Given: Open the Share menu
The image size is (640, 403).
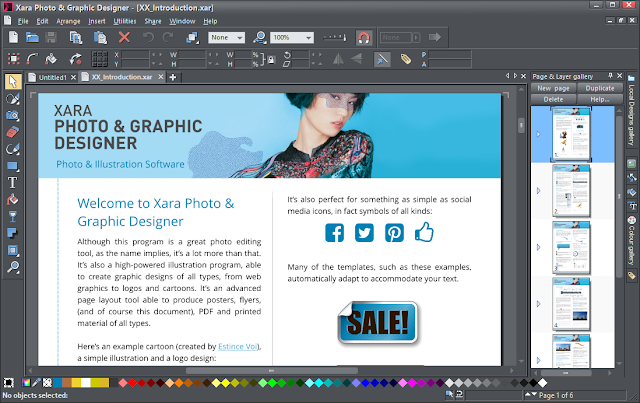Looking at the screenshot, I should click(x=153, y=21).
